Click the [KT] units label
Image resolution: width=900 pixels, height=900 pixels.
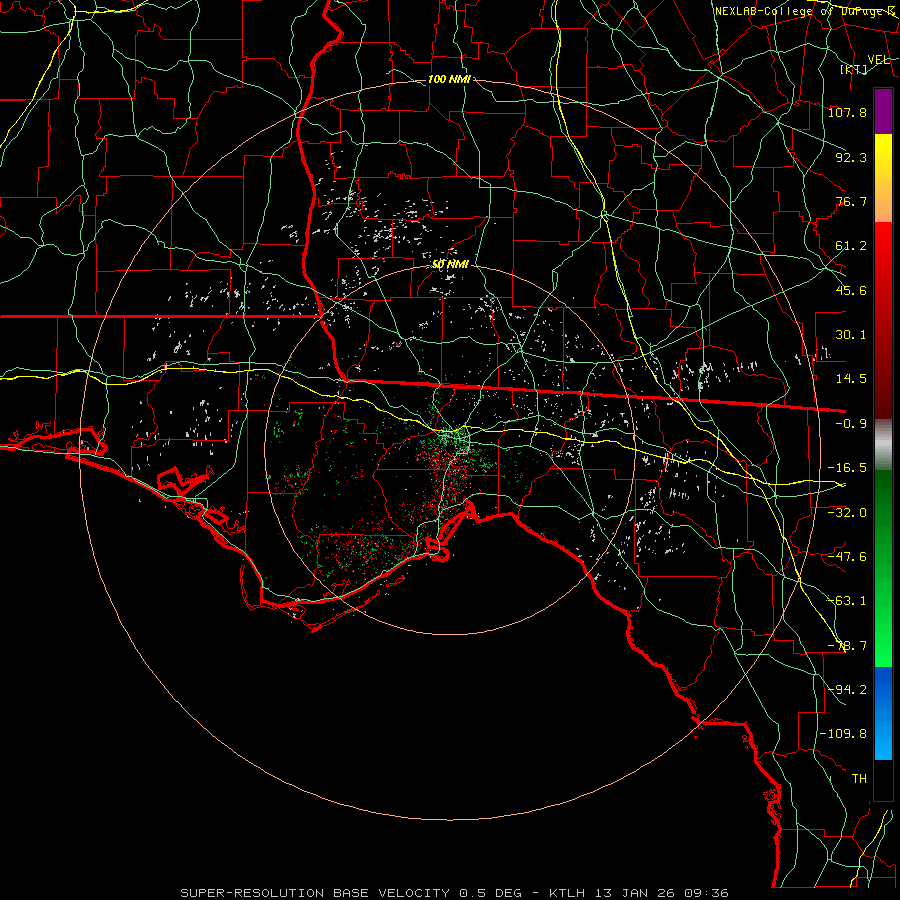point(854,69)
